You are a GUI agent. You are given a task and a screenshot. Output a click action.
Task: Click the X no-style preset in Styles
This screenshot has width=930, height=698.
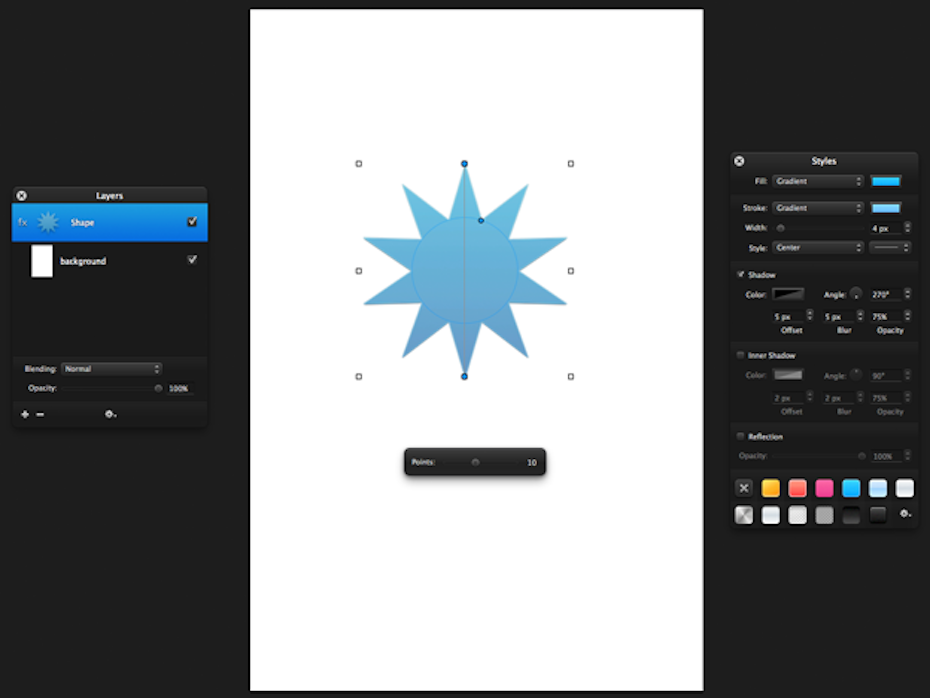click(x=744, y=488)
